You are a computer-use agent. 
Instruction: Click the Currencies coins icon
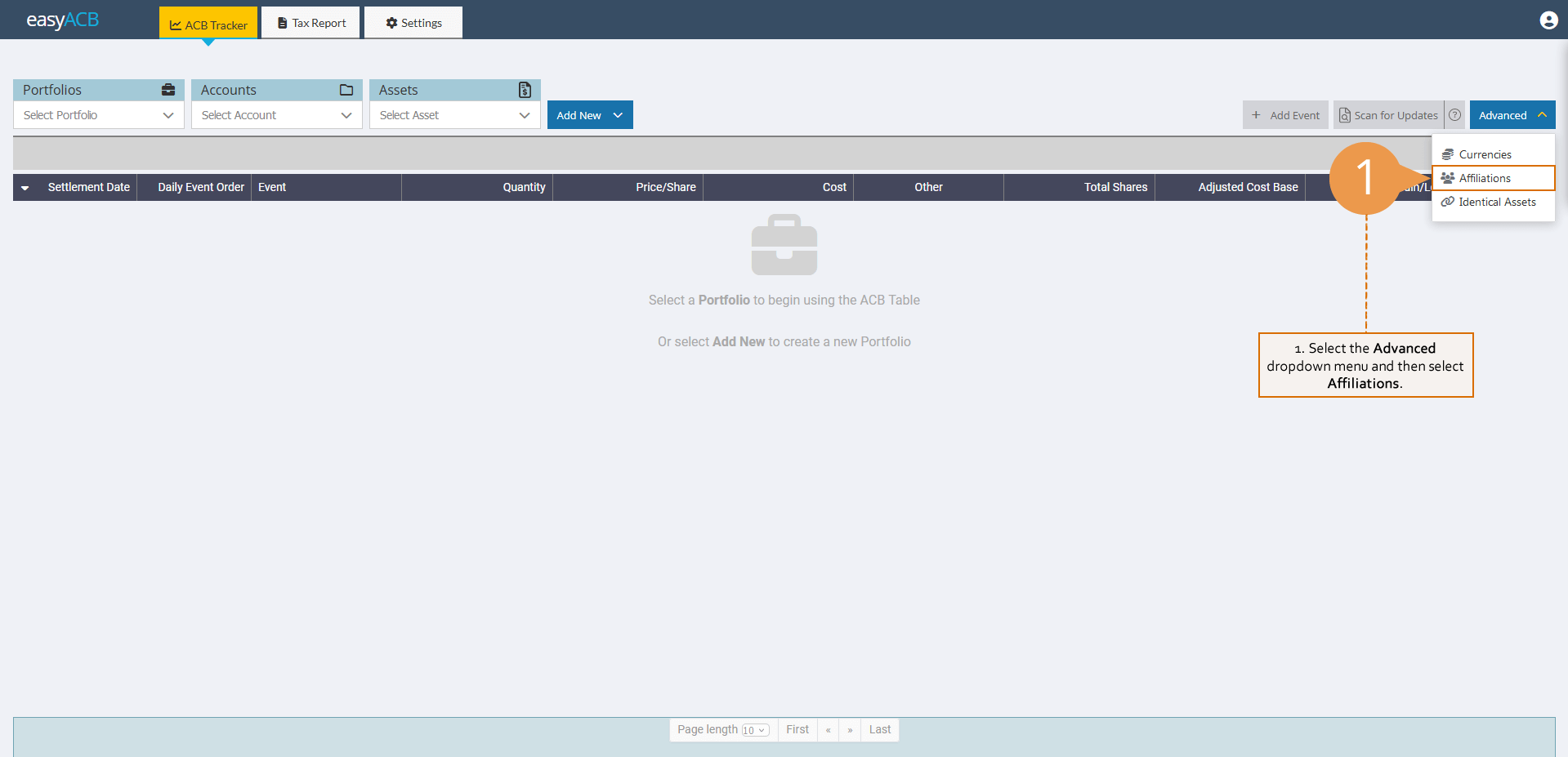pyautogui.click(x=1447, y=154)
